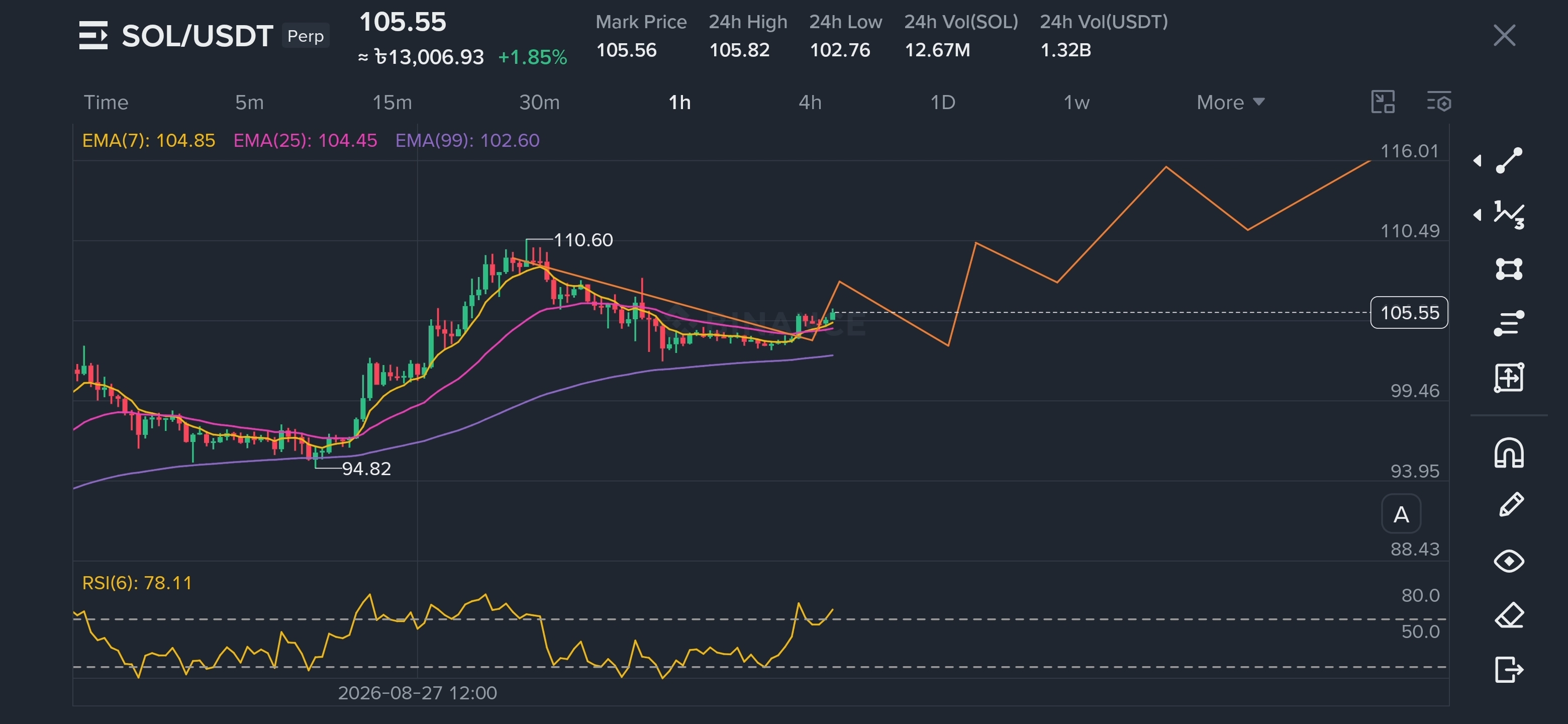Tap the 24h Vol(USDT) value 1.32B
Viewport: 1568px width, 724px height.
pyautogui.click(x=1066, y=50)
